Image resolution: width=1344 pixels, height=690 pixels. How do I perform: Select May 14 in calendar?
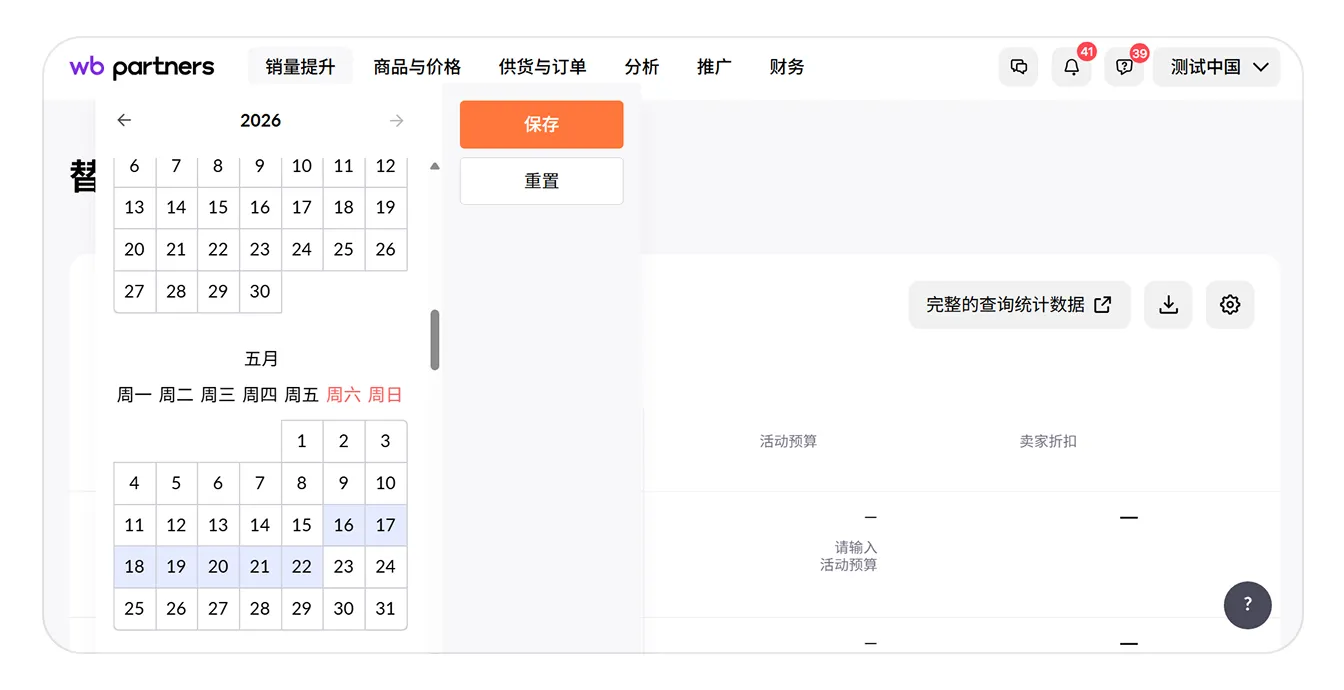260,525
